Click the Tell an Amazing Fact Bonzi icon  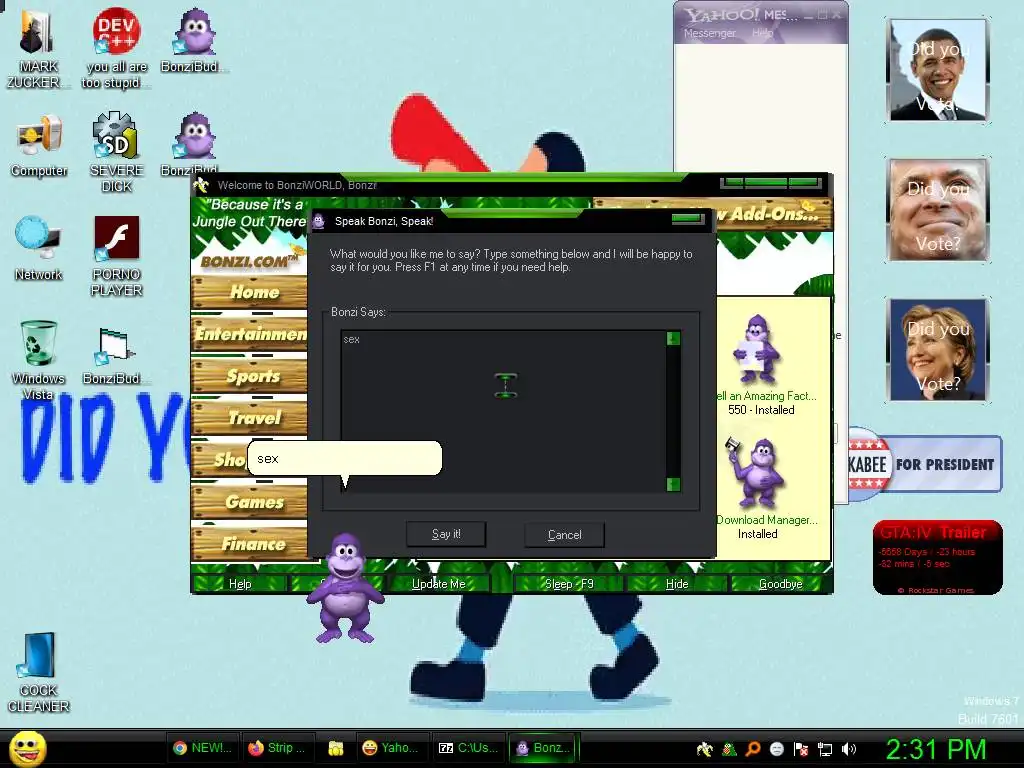click(756, 349)
